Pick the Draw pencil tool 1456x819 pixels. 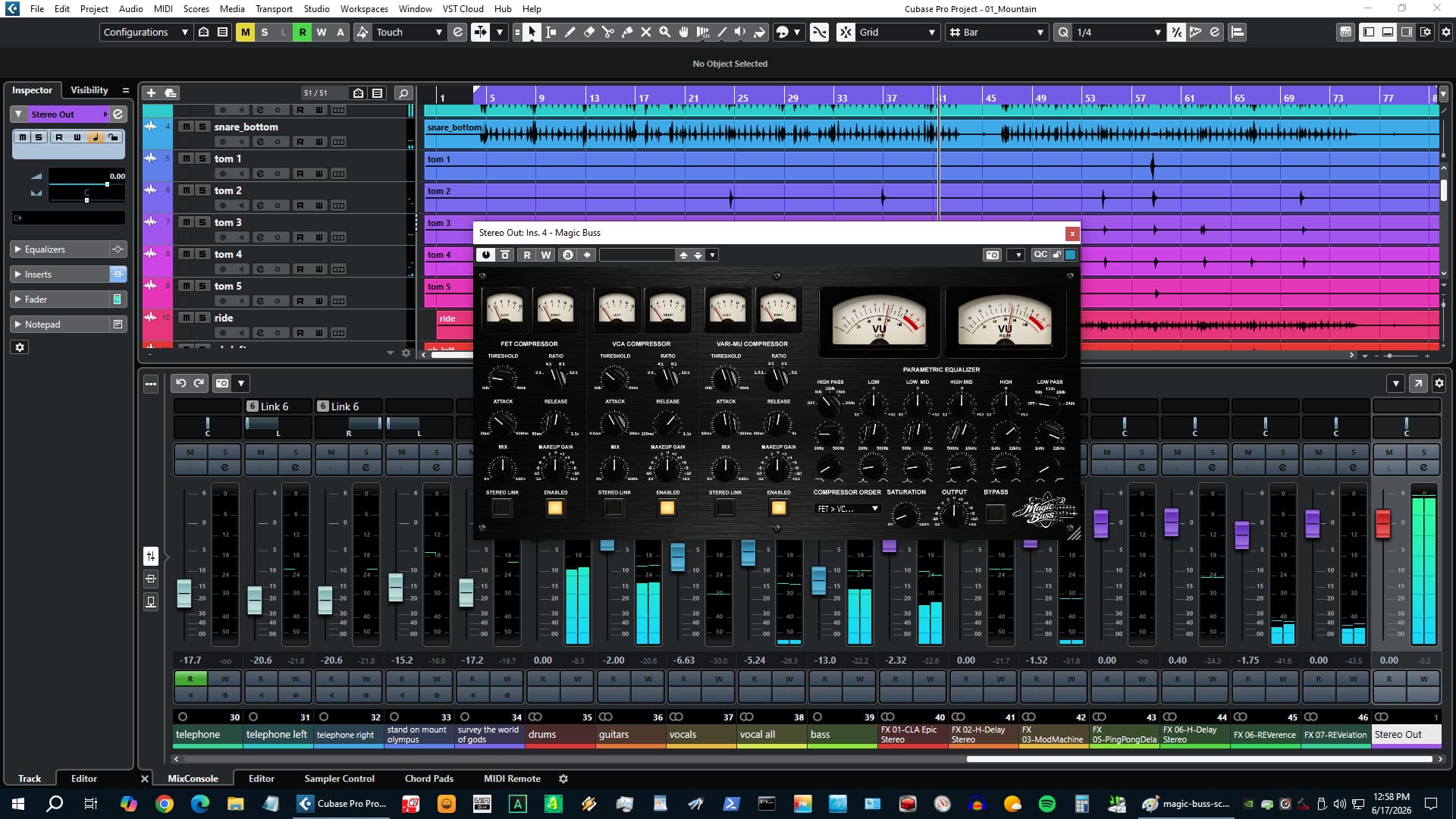point(570,32)
